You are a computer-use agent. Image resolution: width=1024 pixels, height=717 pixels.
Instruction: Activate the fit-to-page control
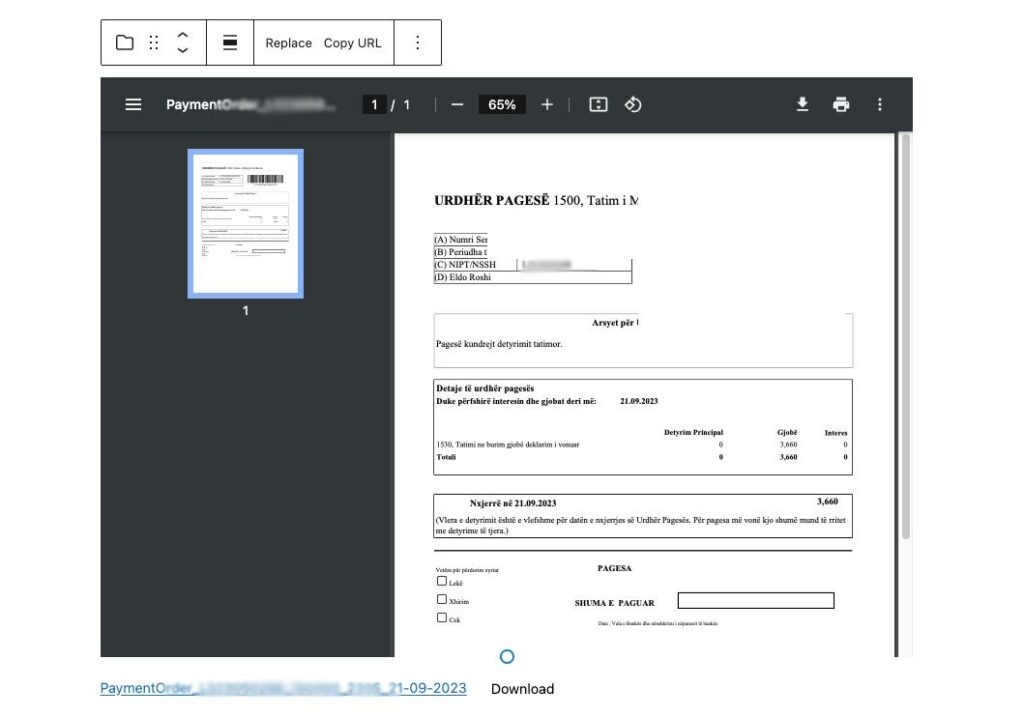[597, 104]
